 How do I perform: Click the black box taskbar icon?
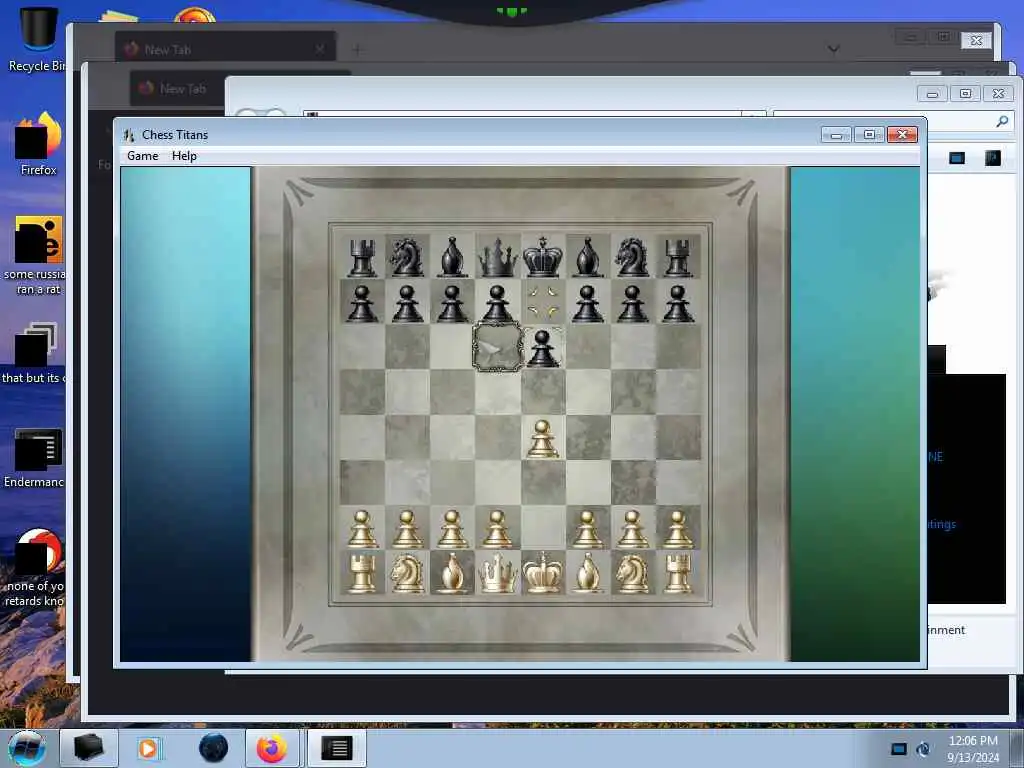[88, 748]
